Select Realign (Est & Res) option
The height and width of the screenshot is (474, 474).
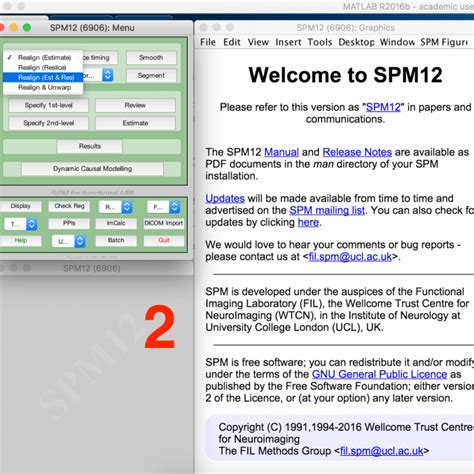point(43,77)
